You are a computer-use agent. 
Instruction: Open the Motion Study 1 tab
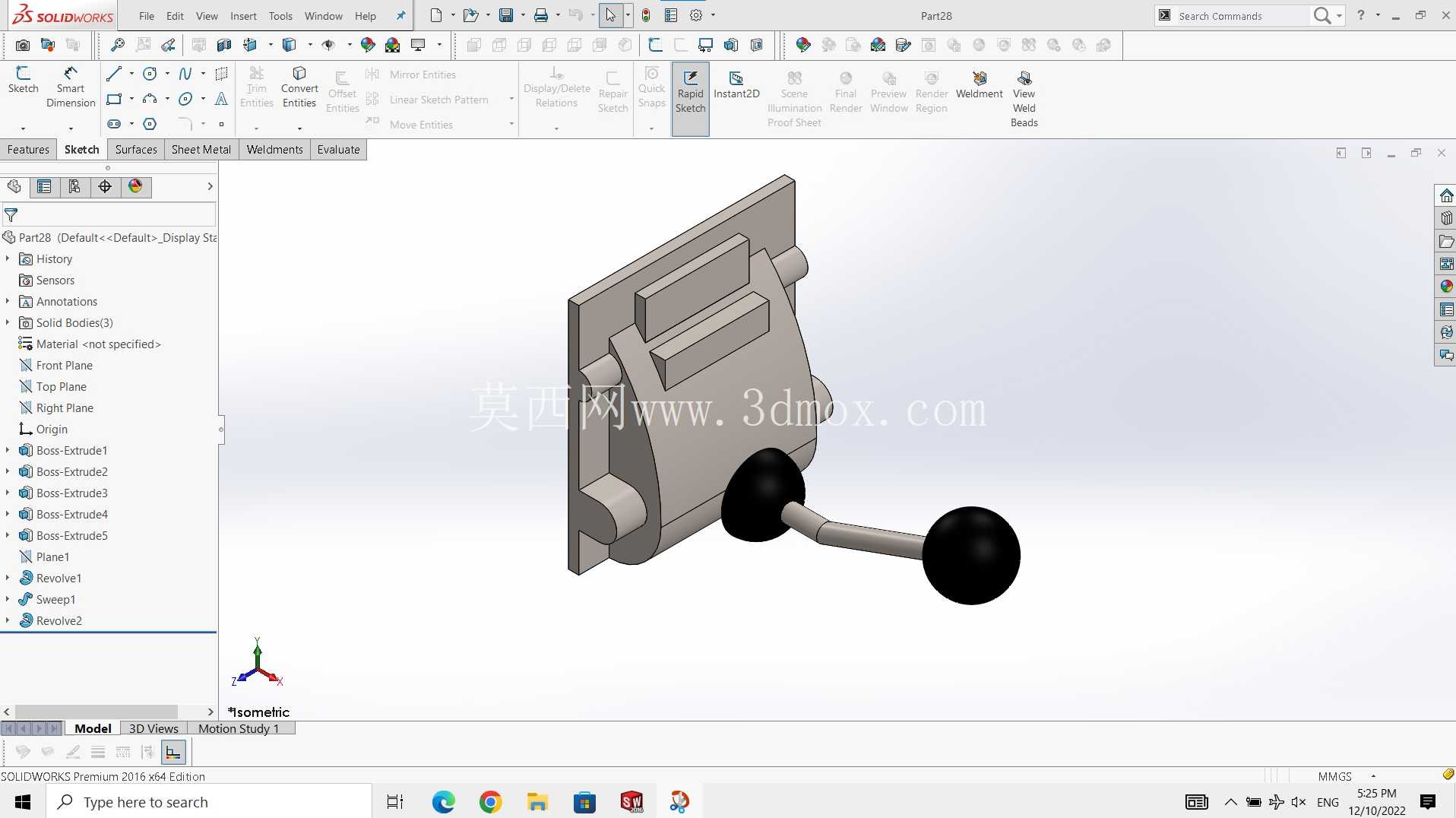tap(239, 728)
